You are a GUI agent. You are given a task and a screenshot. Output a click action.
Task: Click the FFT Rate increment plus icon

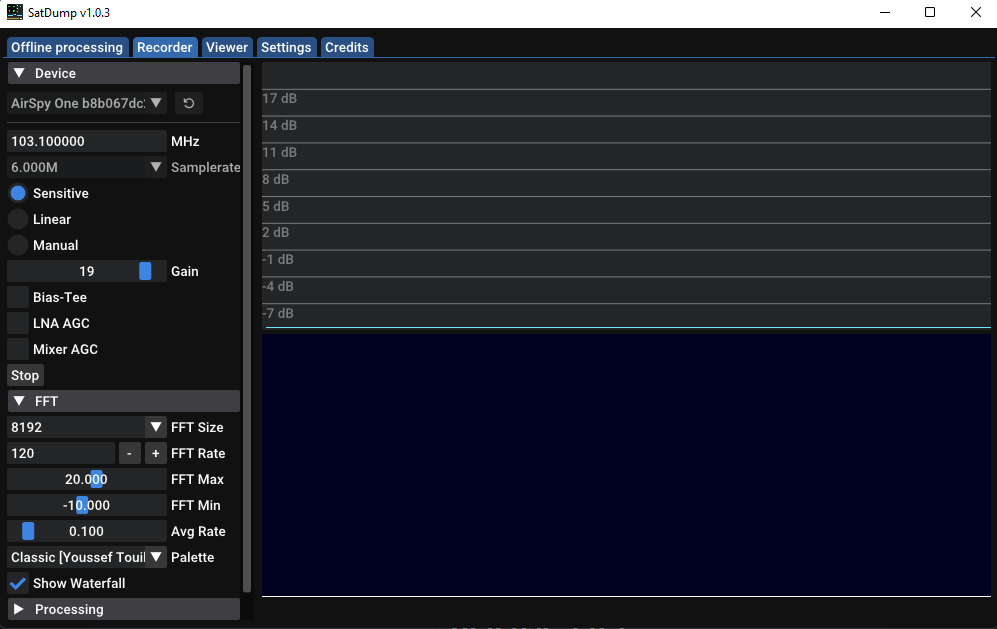pyautogui.click(x=155, y=452)
